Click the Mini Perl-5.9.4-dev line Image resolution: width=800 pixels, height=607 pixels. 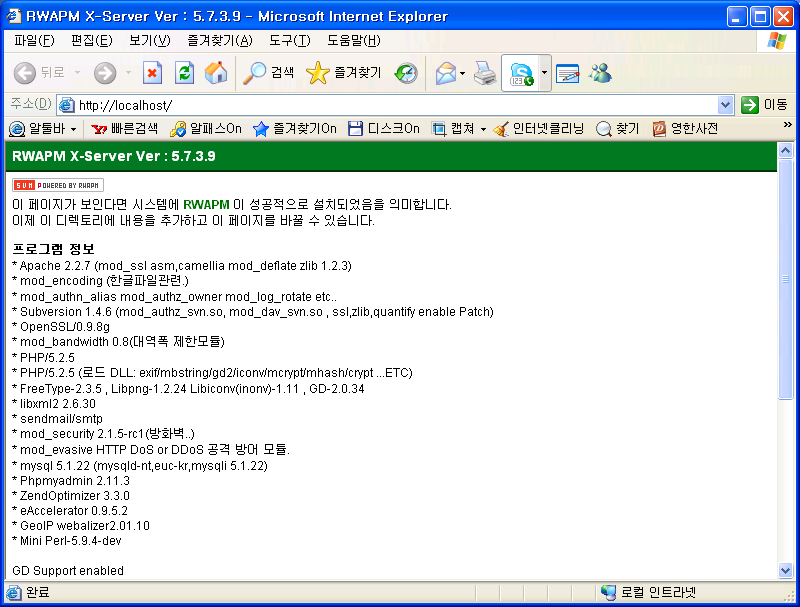click(x=67, y=541)
